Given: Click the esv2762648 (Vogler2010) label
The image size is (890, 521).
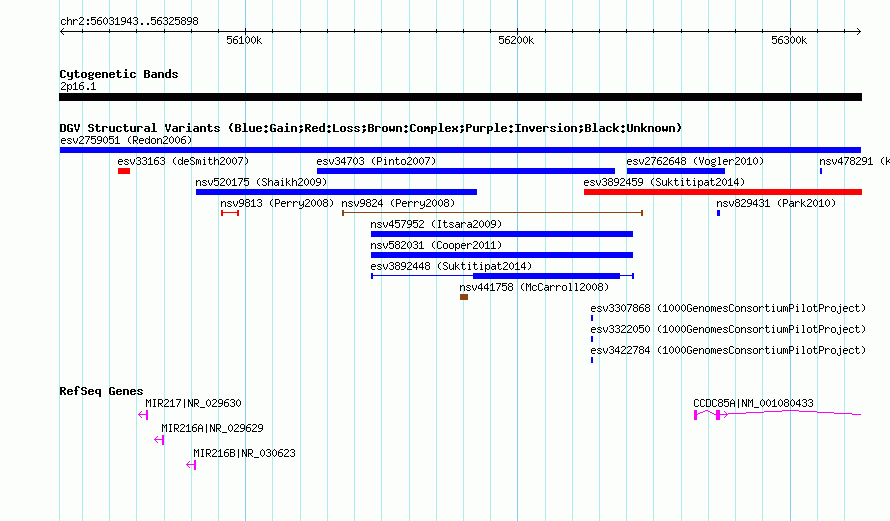Looking at the screenshot, I should (x=695, y=161).
